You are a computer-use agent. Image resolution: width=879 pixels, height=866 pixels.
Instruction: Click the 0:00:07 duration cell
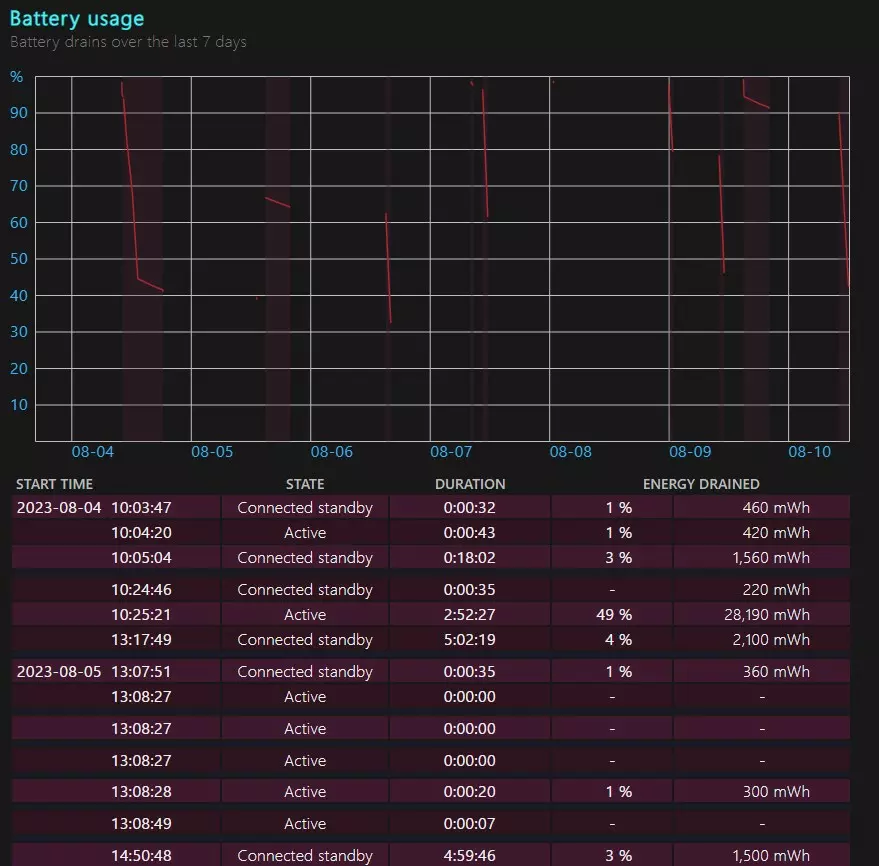coord(469,823)
